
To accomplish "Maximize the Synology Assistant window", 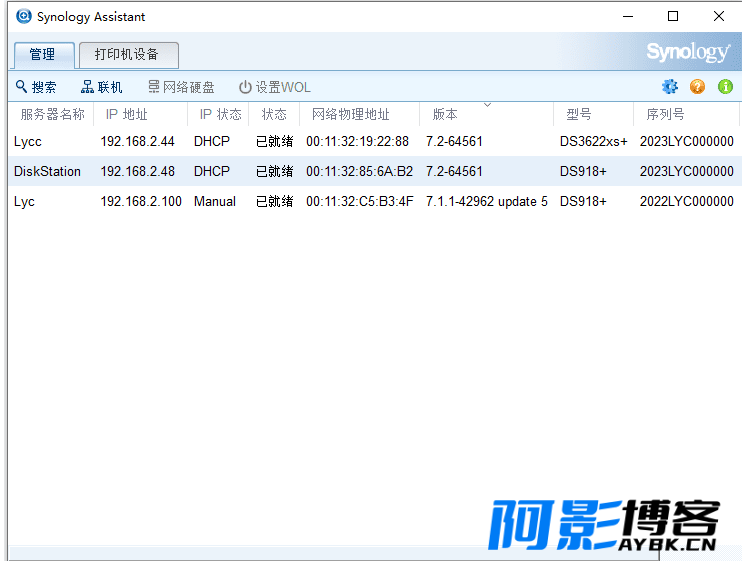I will click(x=672, y=17).
